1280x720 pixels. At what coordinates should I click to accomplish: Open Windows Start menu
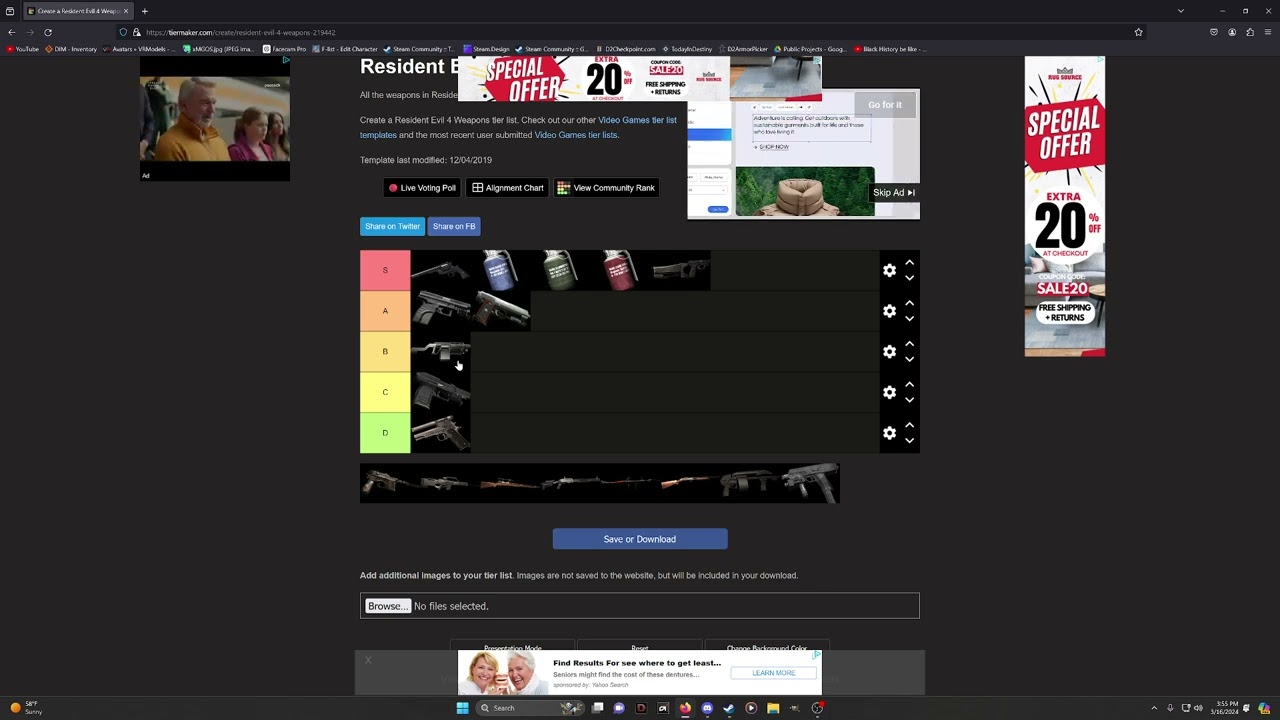click(x=462, y=708)
